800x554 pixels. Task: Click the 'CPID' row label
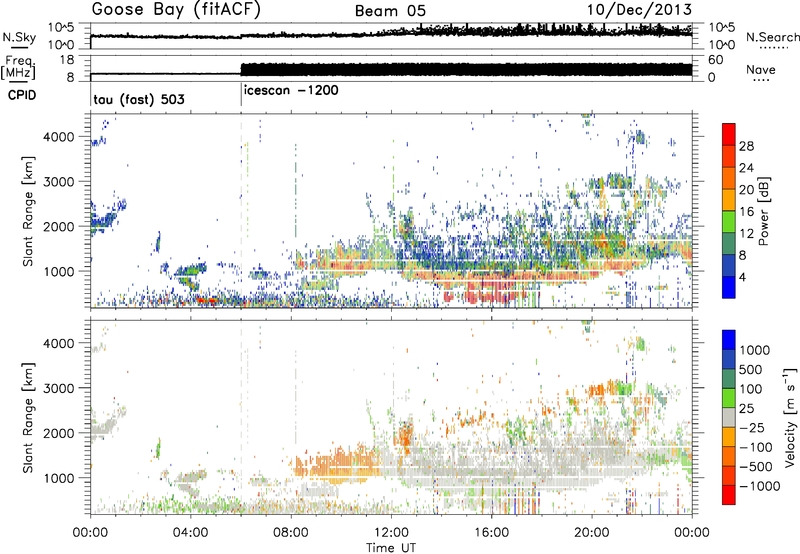pyautogui.click(x=22, y=95)
